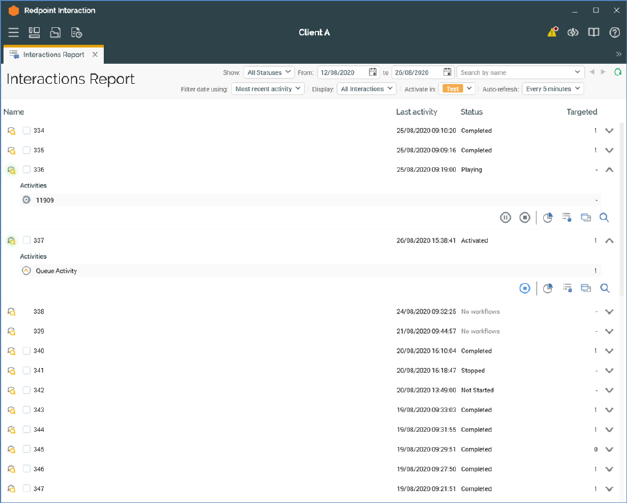Open the Activate in Test dropdown
This screenshot has width=627, height=503.
click(x=457, y=89)
